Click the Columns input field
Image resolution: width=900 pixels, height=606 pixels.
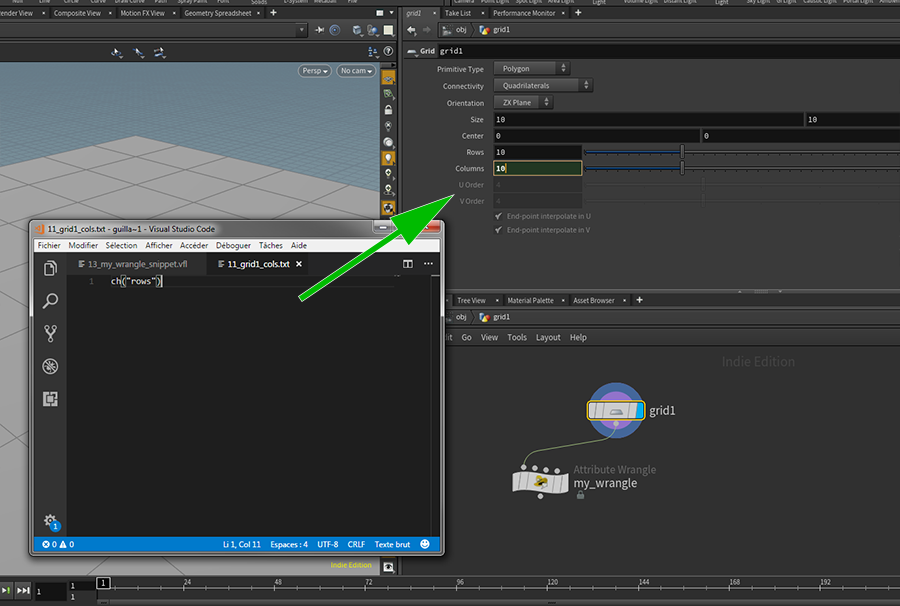[537, 169]
